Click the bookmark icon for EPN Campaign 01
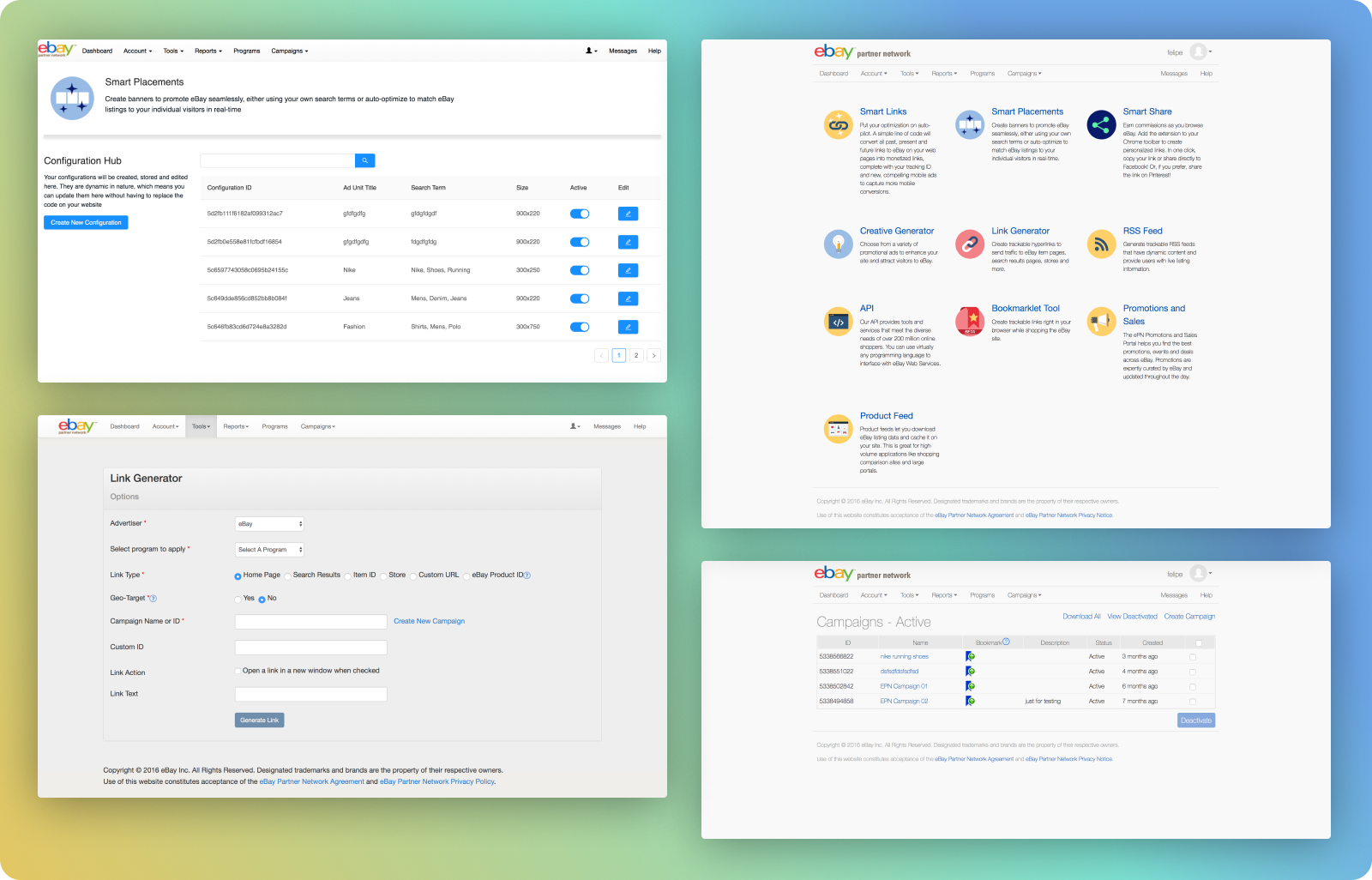 pyautogui.click(x=970, y=686)
